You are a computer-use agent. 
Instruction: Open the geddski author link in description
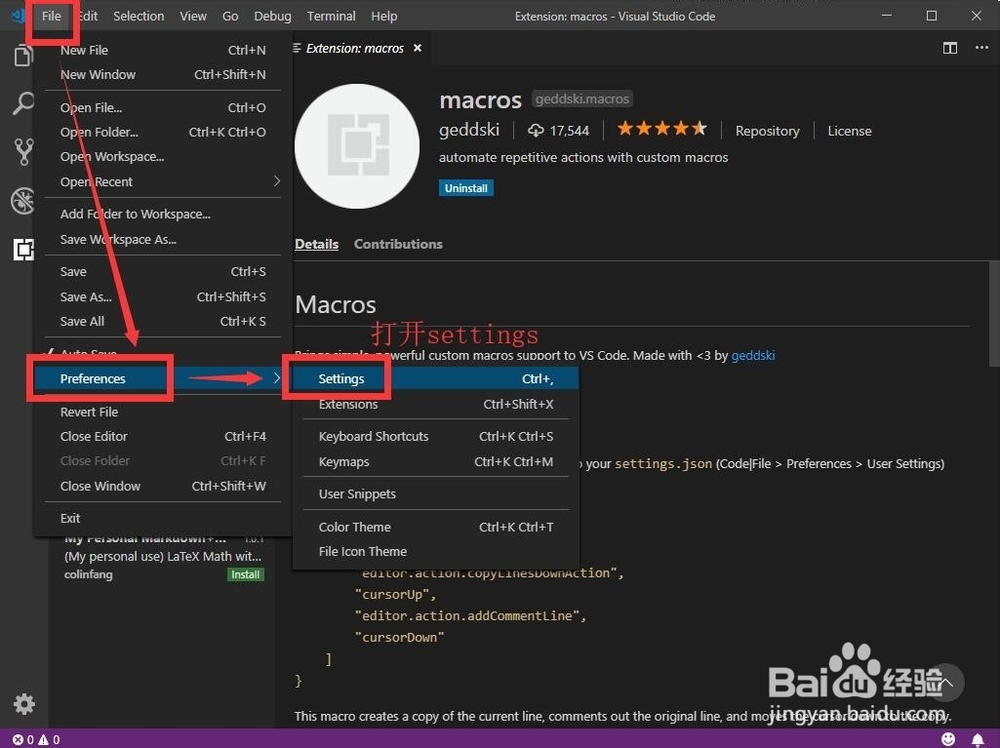(753, 355)
